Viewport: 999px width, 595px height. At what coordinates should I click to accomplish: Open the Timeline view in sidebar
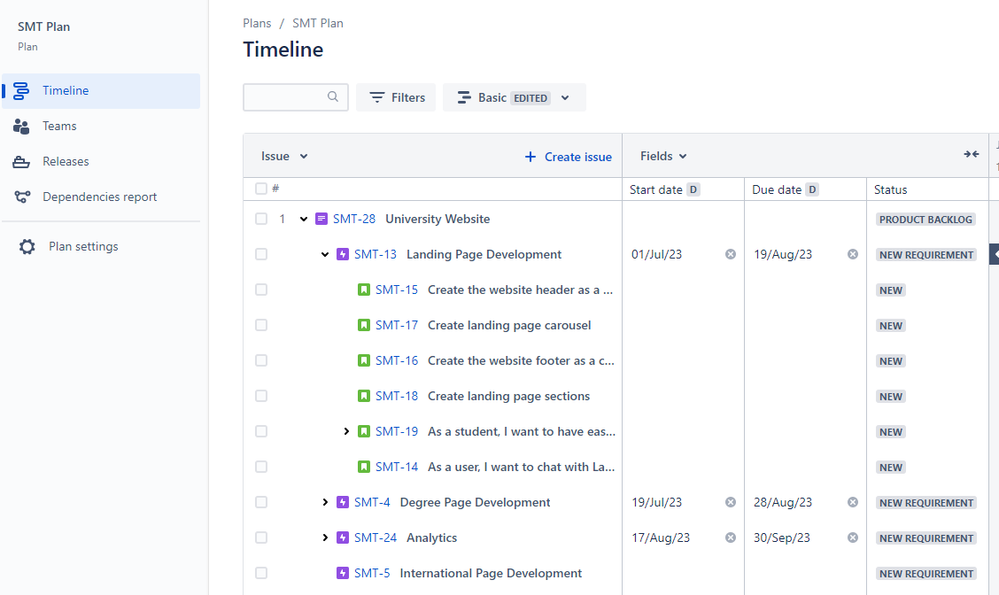(x=101, y=90)
